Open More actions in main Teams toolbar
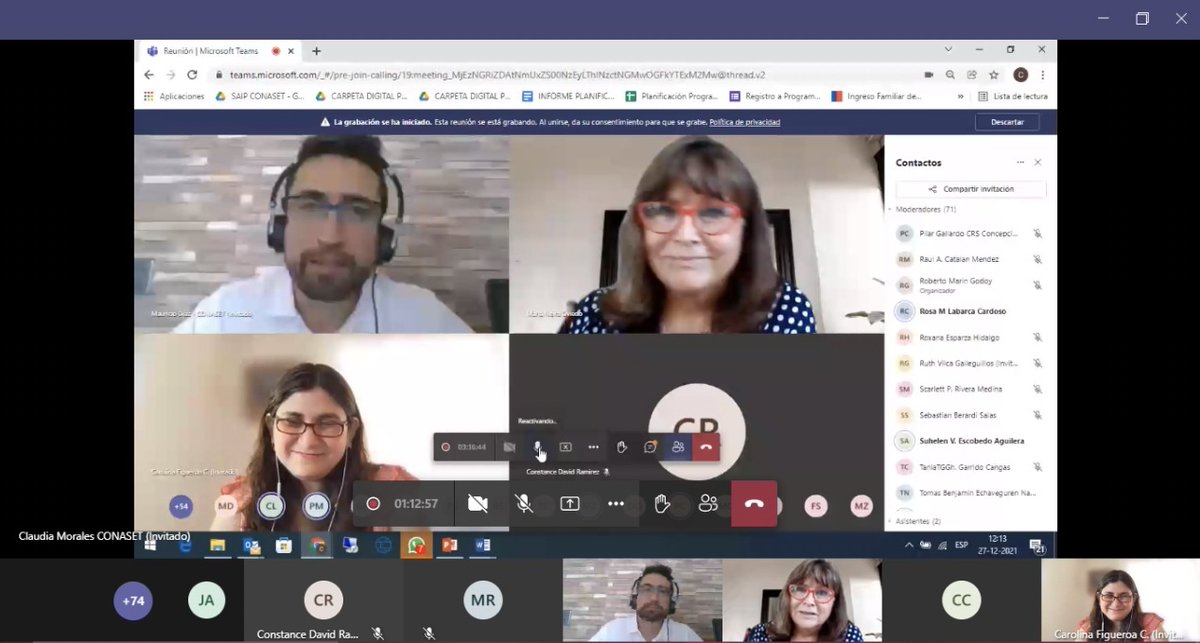This screenshot has height=643, width=1200. pos(616,504)
